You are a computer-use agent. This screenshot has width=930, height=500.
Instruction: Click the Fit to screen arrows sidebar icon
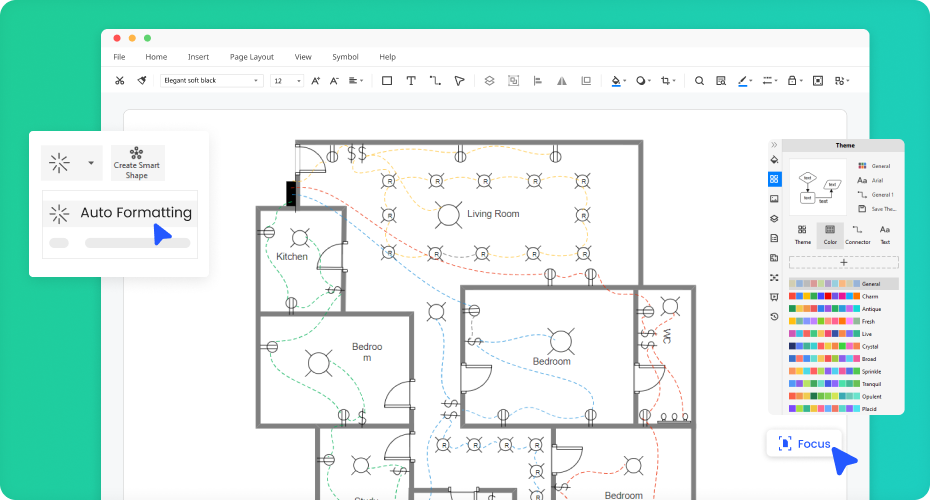774,278
